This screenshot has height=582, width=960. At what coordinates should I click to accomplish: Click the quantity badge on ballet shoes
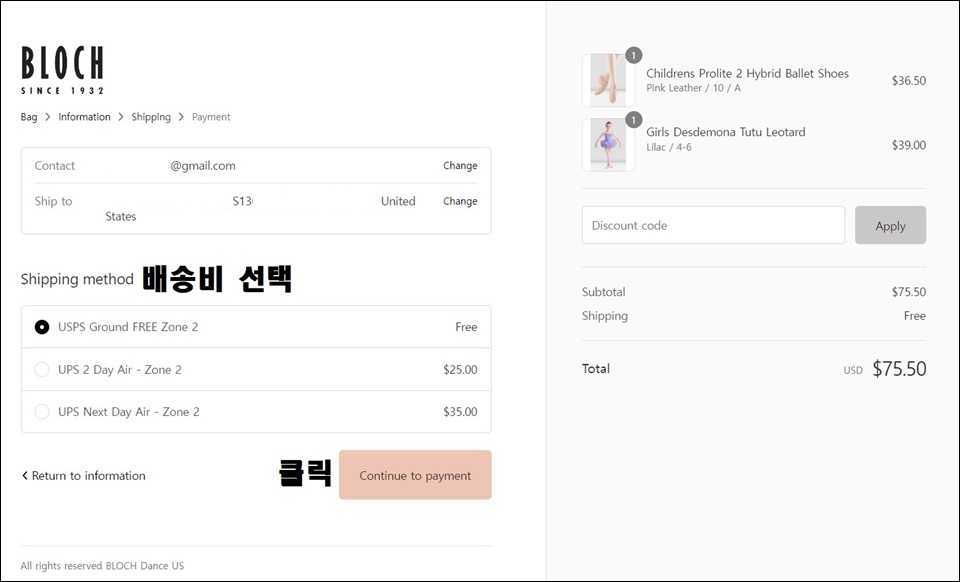(634, 55)
